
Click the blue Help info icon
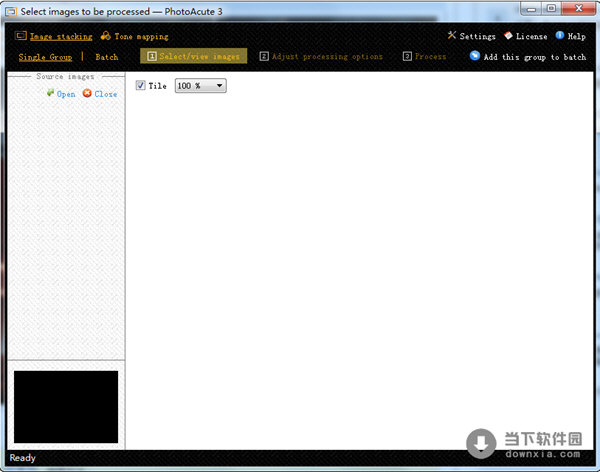[x=560, y=35]
